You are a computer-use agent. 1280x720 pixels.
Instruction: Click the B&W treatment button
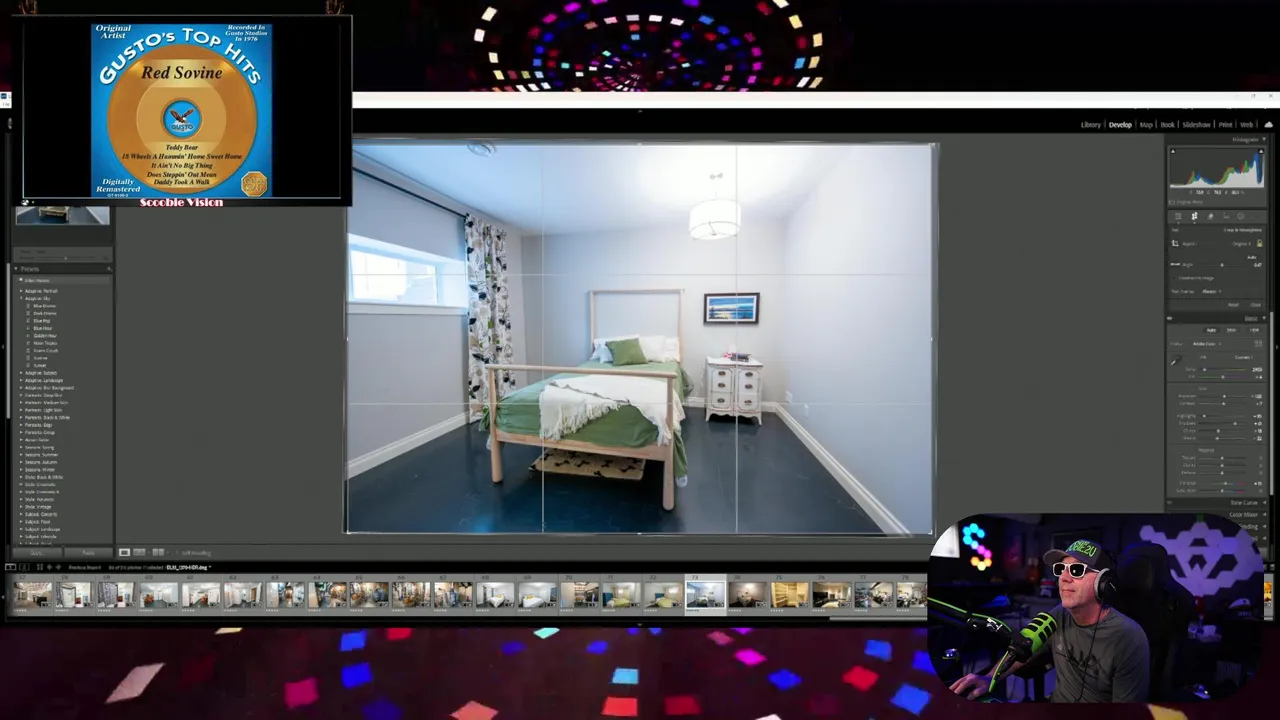pos(1232,330)
